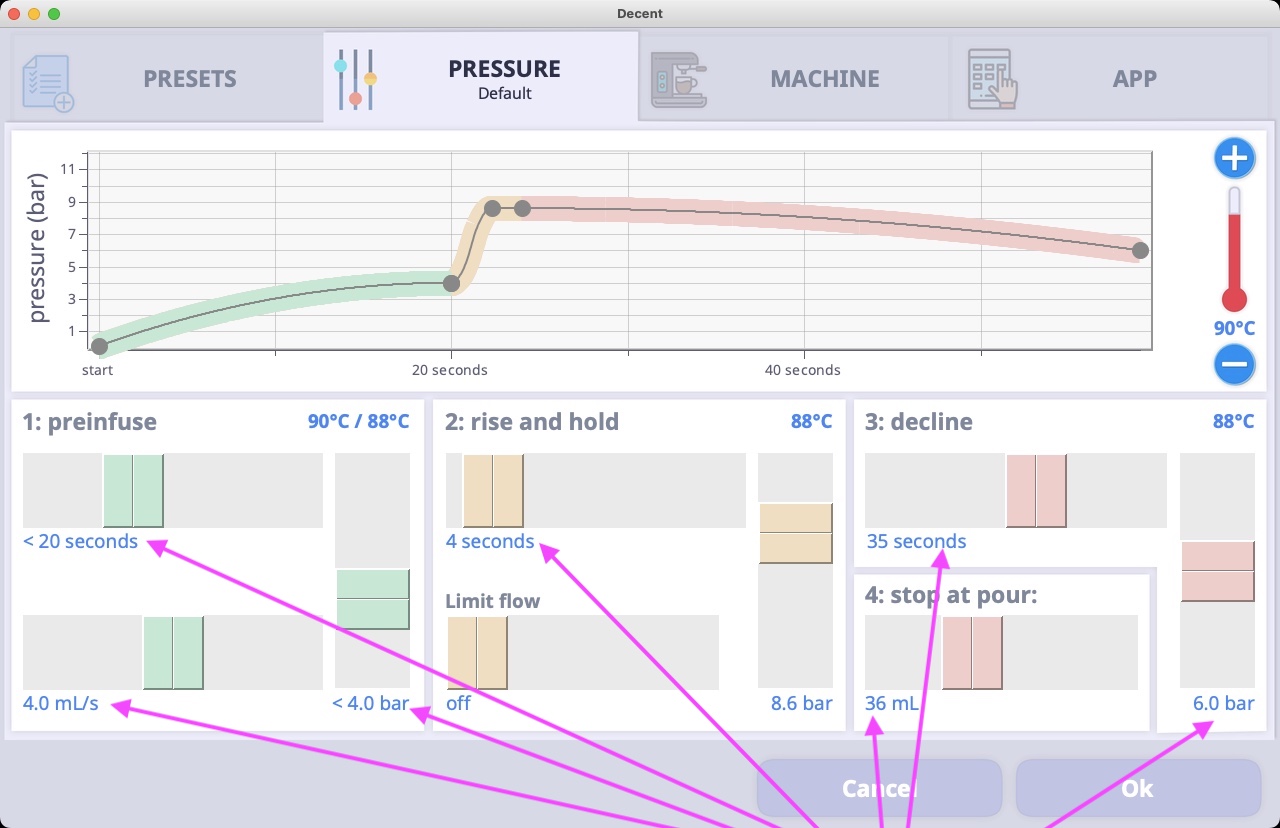
Task: Click the plus icon to raise temperature
Action: tap(1235, 158)
